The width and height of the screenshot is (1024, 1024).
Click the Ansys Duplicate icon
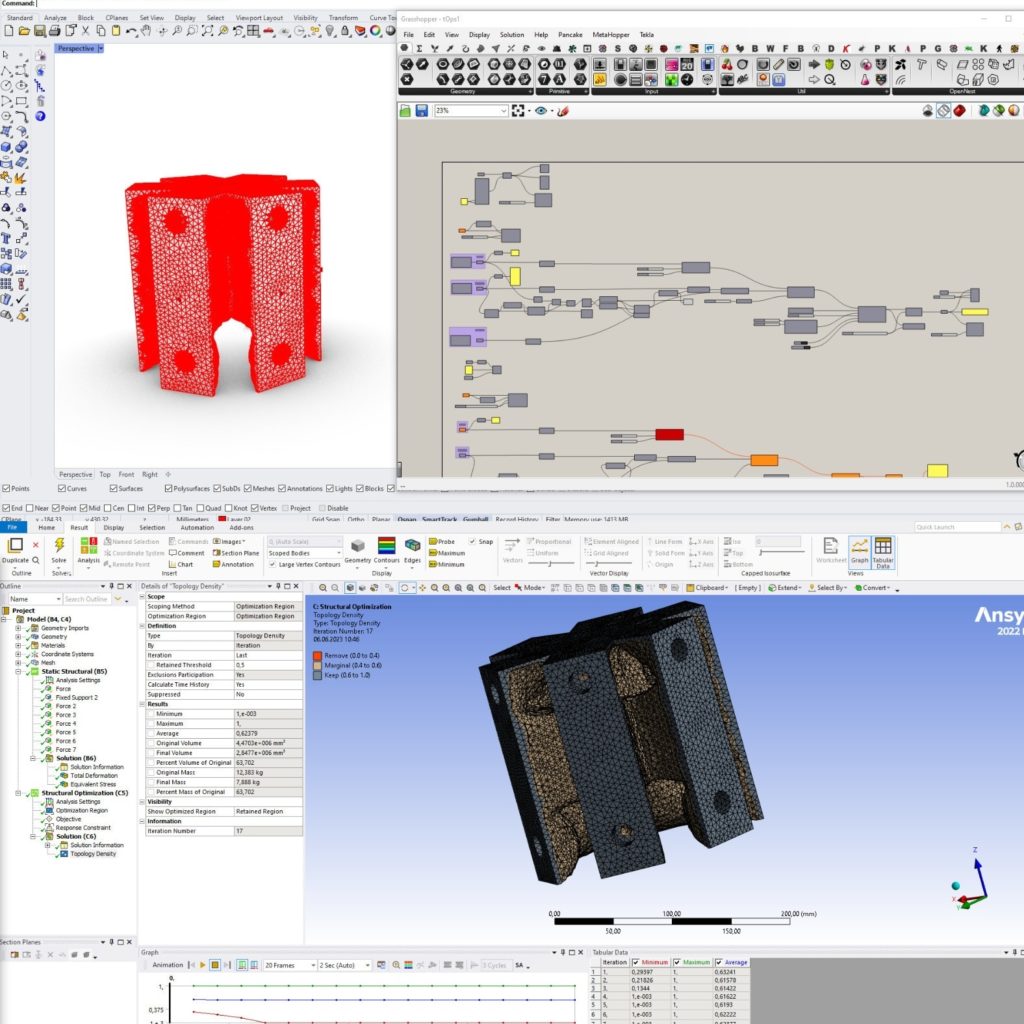pyautogui.click(x=15, y=545)
